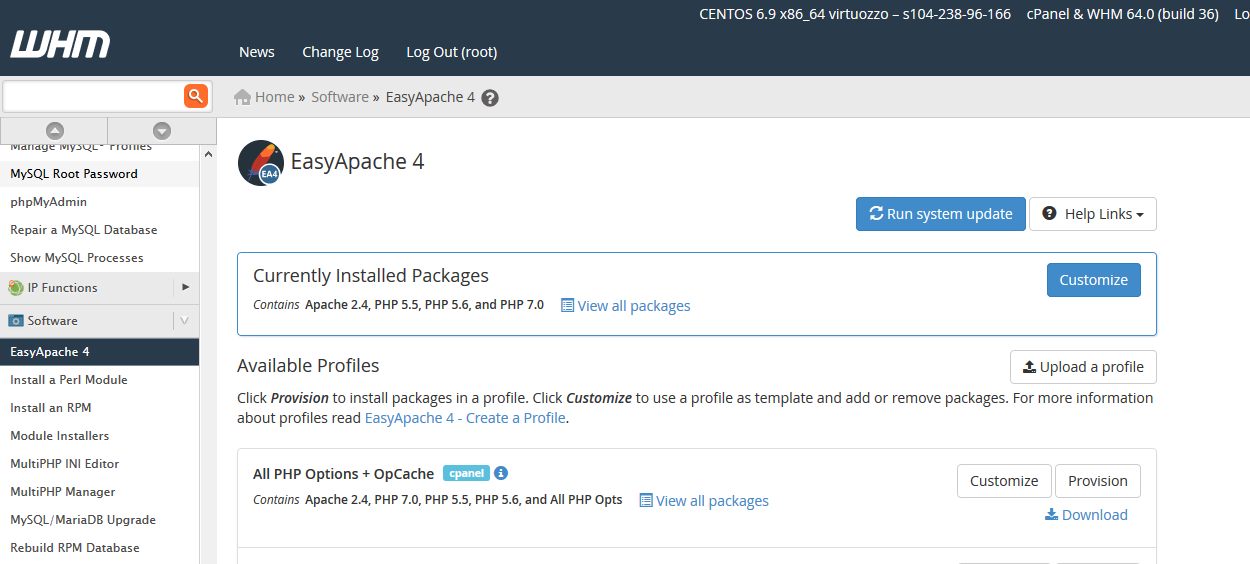View all packages for All PHP Options
The image size is (1250, 564).
click(704, 501)
